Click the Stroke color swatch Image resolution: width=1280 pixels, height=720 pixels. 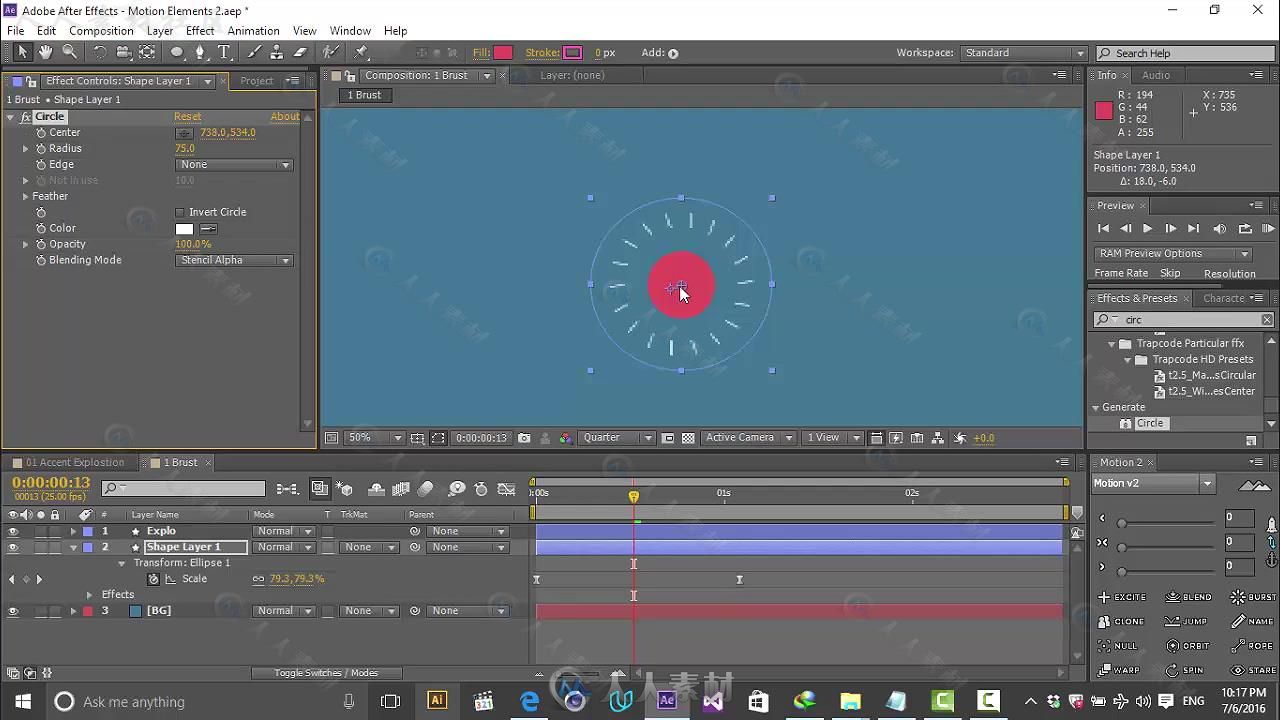572,53
